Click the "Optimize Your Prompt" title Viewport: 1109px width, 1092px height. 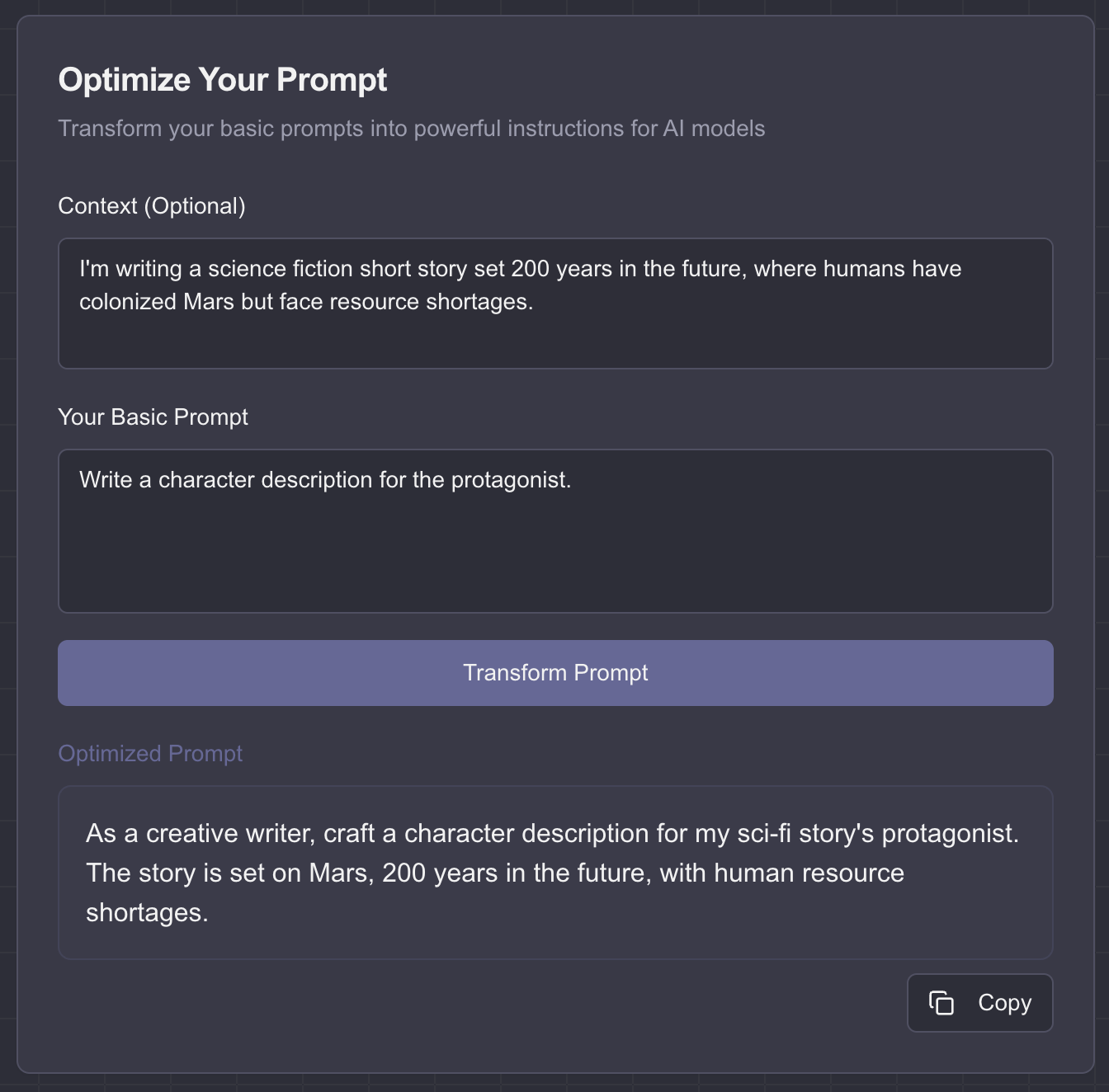pyautogui.click(x=222, y=80)
